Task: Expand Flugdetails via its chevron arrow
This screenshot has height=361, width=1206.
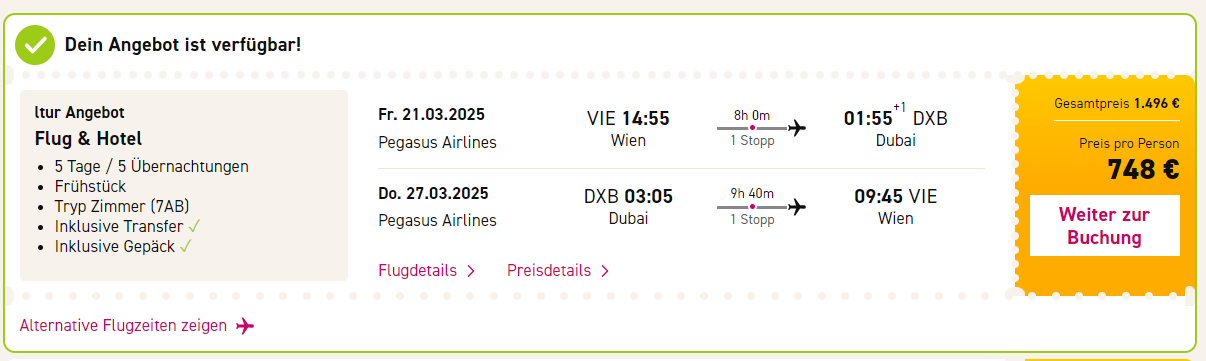Action: pyautogui.click(x=471, y=271)
